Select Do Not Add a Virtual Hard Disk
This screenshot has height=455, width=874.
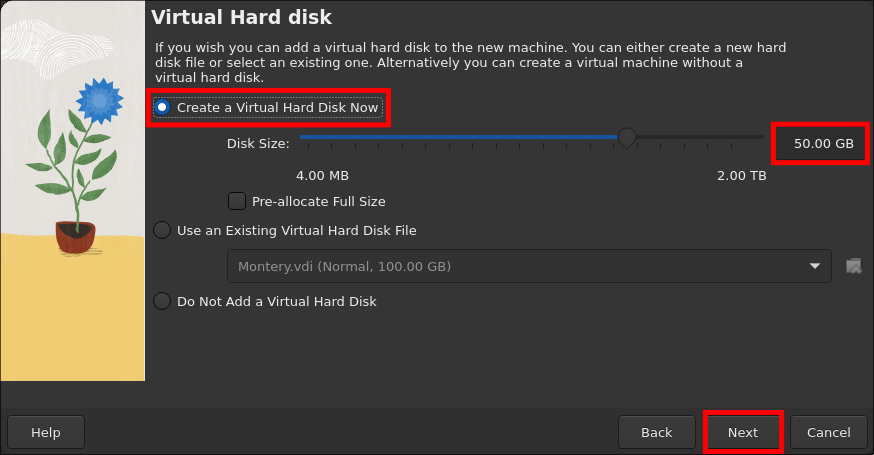click(162, 301)
